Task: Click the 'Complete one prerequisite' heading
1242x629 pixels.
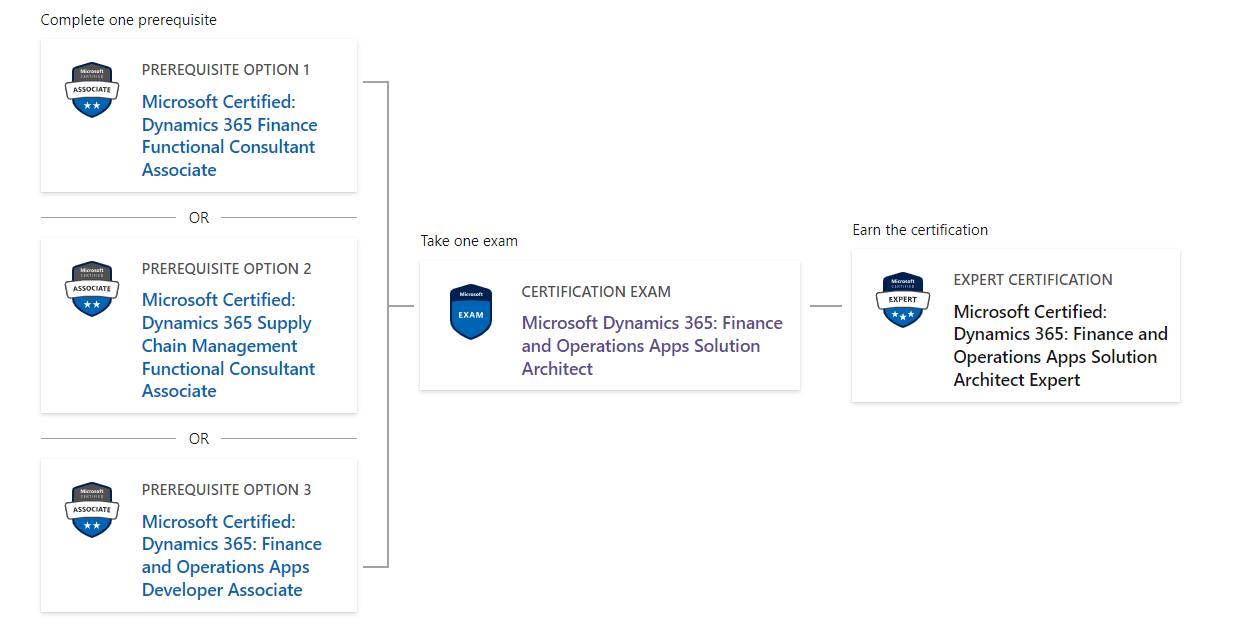Action: point(128,20)
